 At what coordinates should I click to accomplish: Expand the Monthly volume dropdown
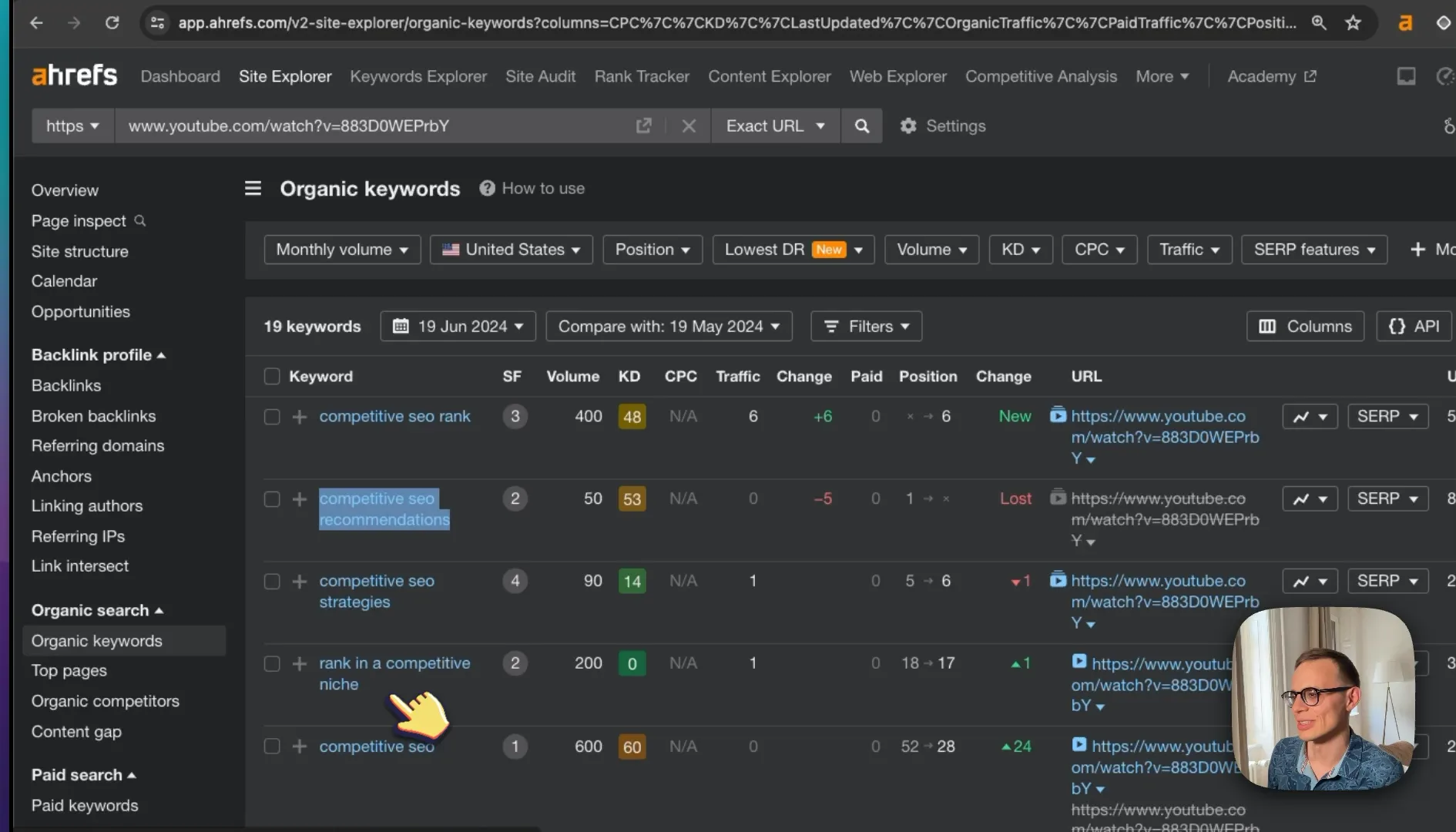[342, 250]
